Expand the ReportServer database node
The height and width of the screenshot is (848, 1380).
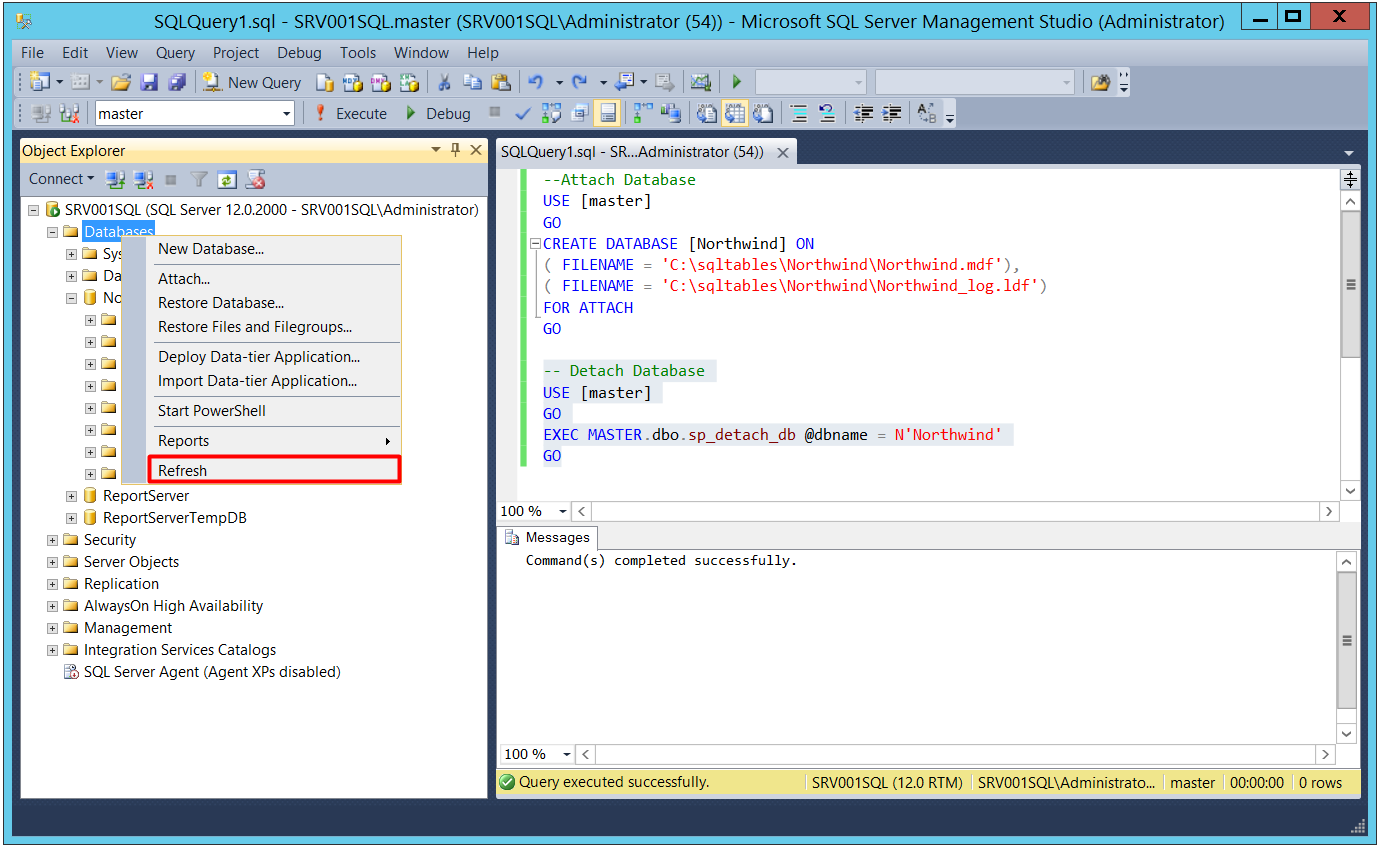(72, 496)
